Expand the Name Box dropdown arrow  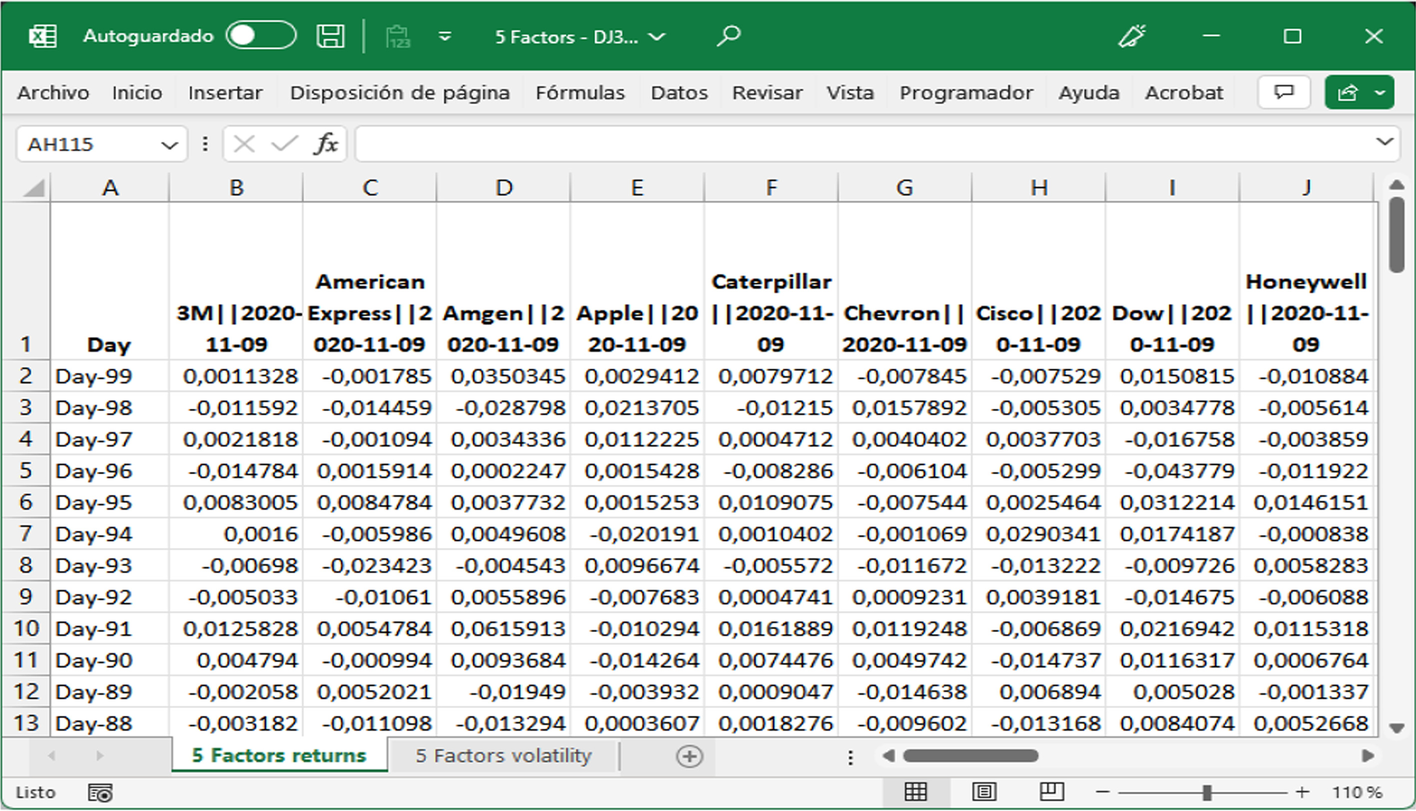coord(169,144)
